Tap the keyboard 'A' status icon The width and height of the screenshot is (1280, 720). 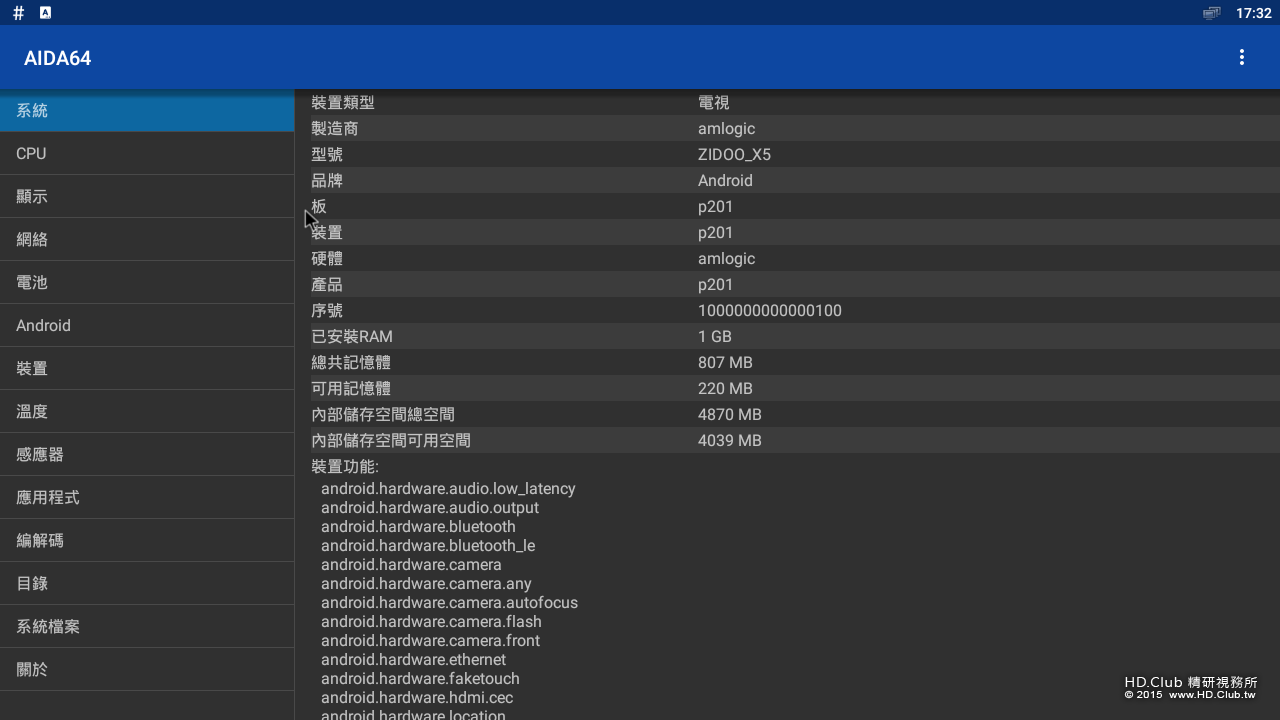point(45,13)
